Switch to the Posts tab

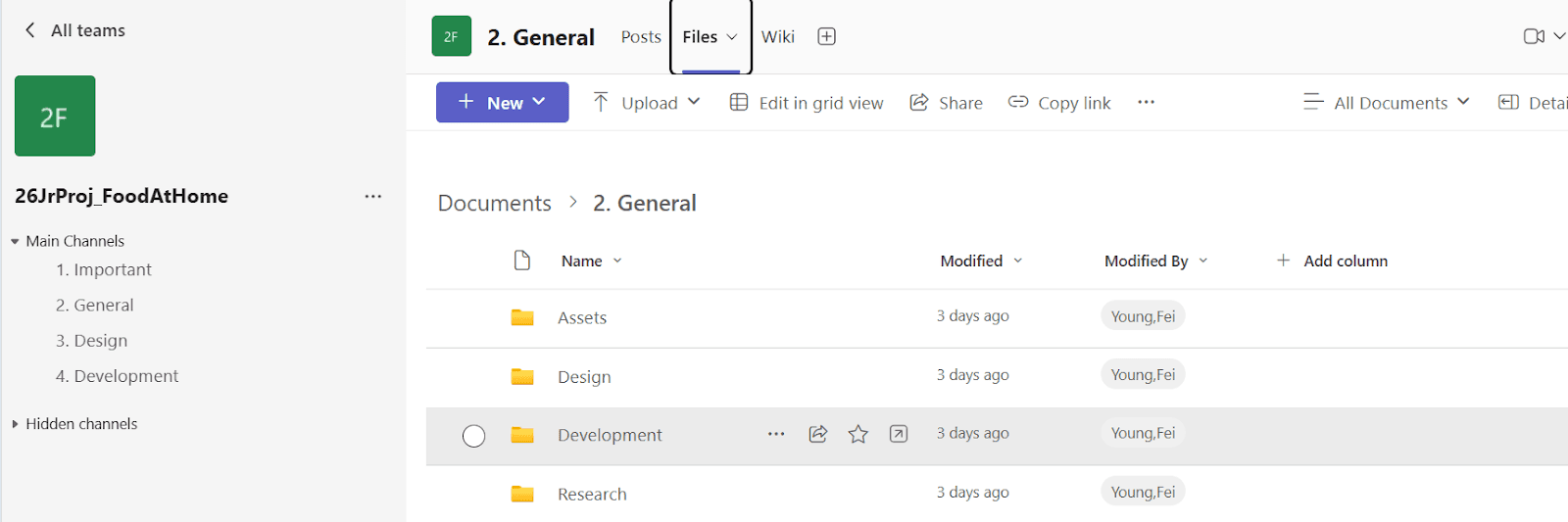tap(641, 37)
